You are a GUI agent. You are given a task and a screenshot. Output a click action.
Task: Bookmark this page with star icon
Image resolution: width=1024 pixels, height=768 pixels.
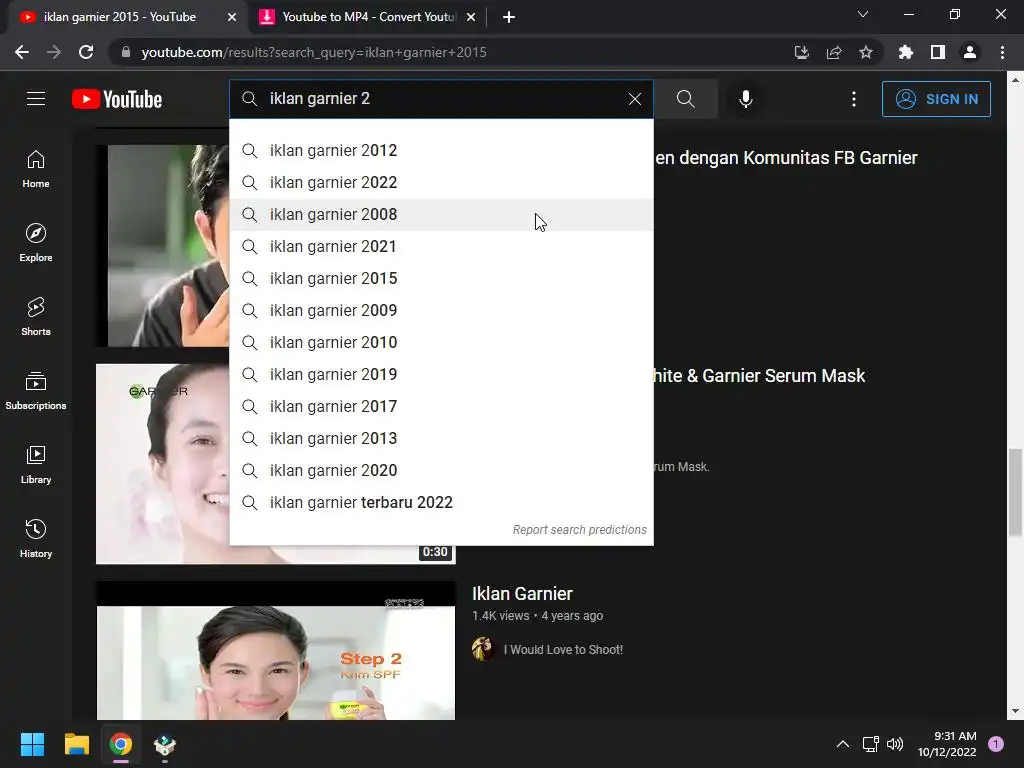click(865, 52)
